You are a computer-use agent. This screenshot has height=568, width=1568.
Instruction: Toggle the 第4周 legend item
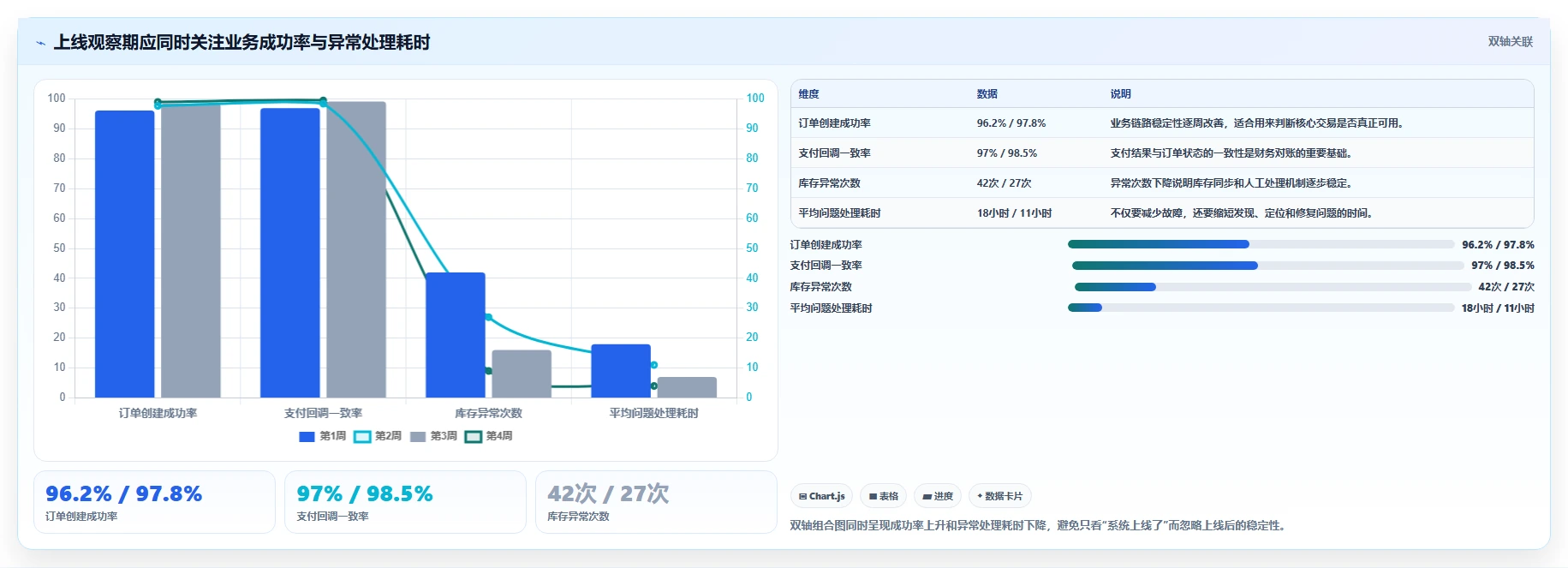coord(489,436)
